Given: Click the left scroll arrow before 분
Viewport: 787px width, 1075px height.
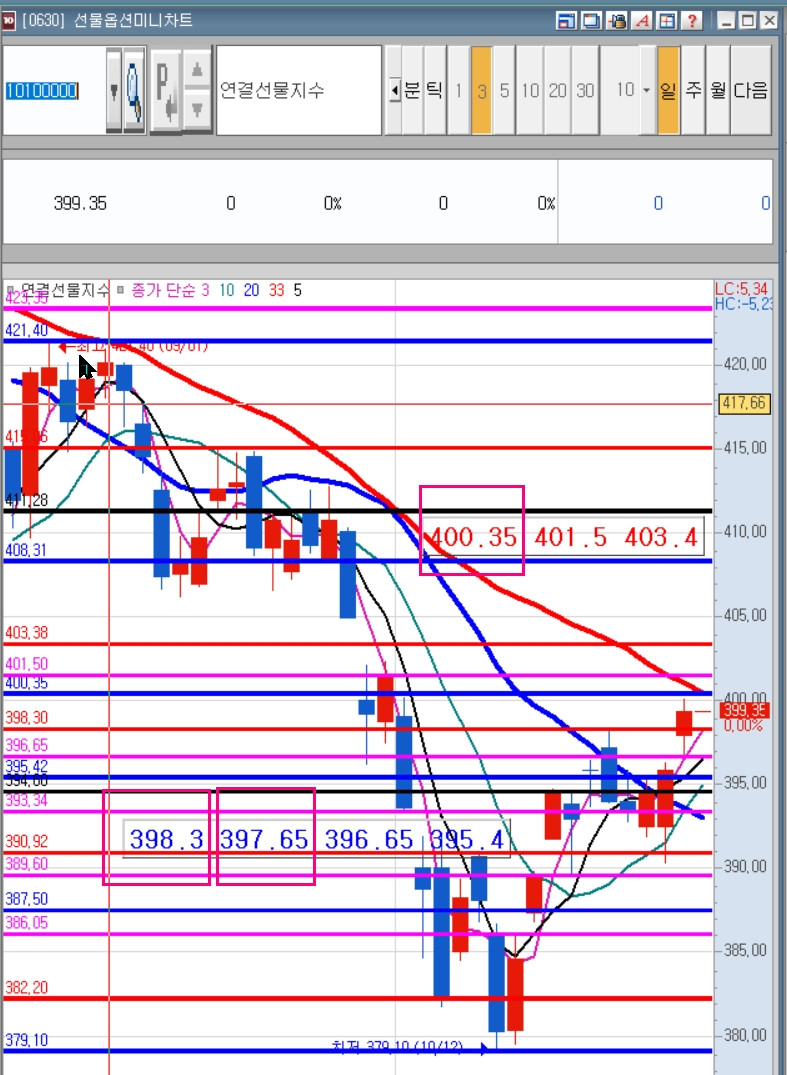Looking at the screenshot, I should [x=394, y=90].
